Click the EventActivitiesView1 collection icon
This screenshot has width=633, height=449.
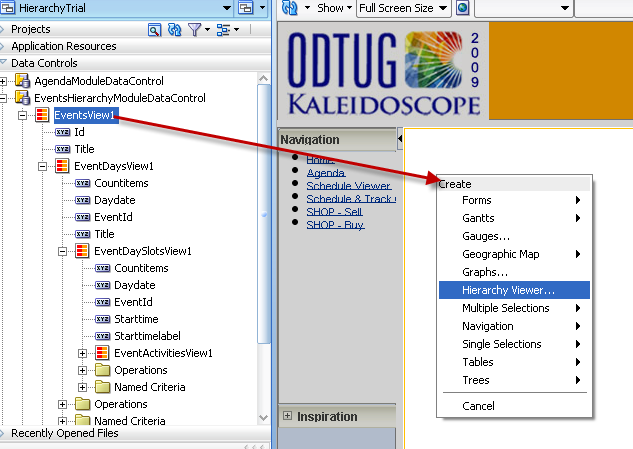pyautogui.click(x=102, y=353)
